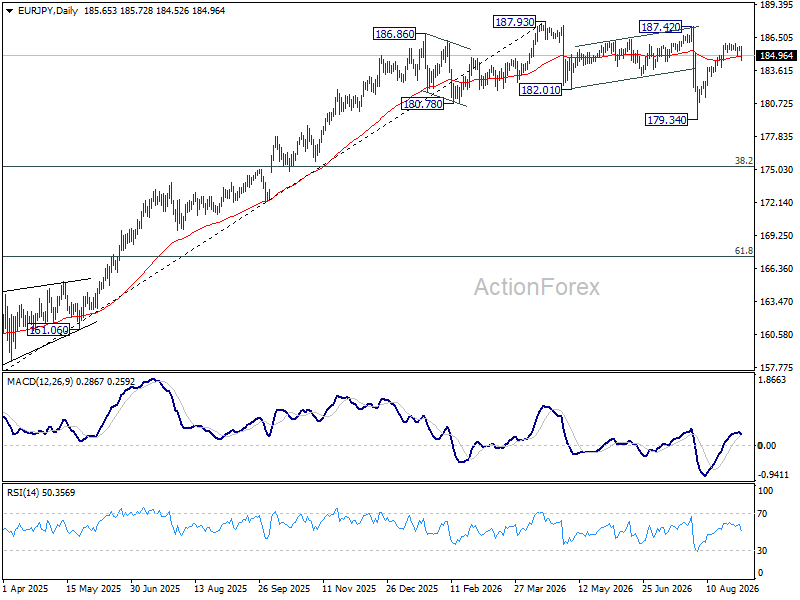Click the current price tag 184.964
This screenshot has width=800, height=600.
[777, 56]
